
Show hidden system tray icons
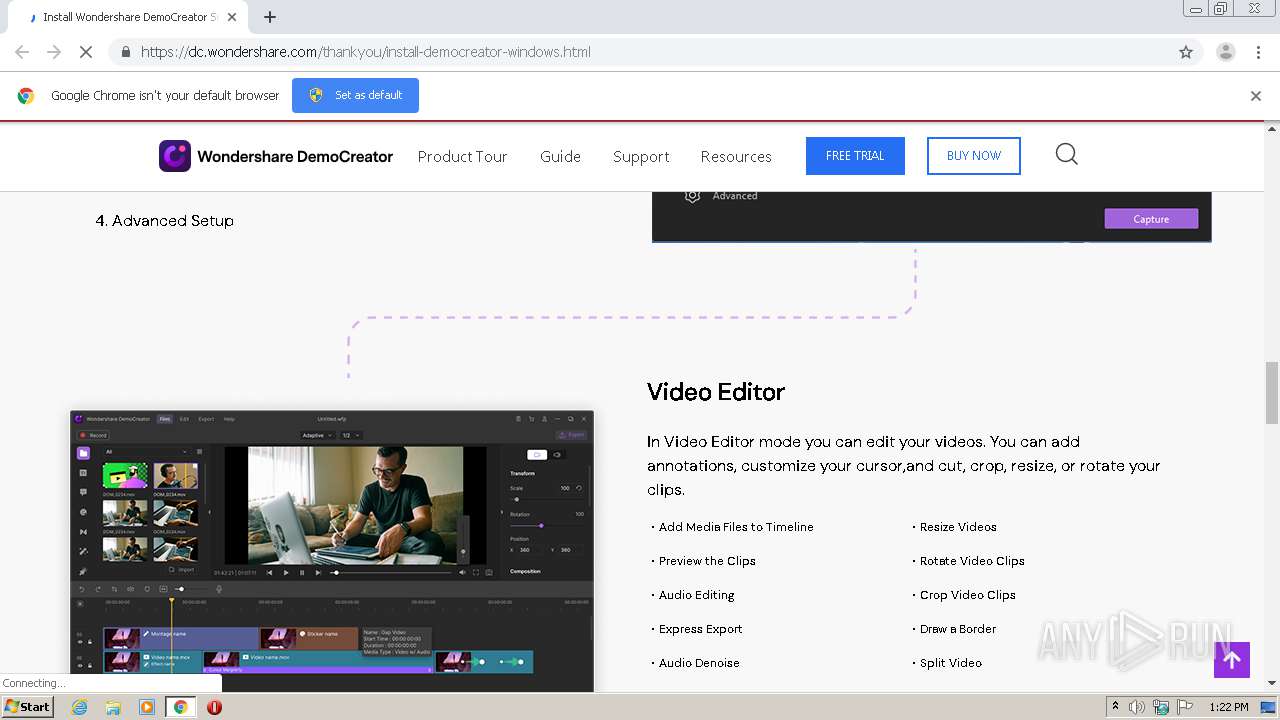[1115, 707]
